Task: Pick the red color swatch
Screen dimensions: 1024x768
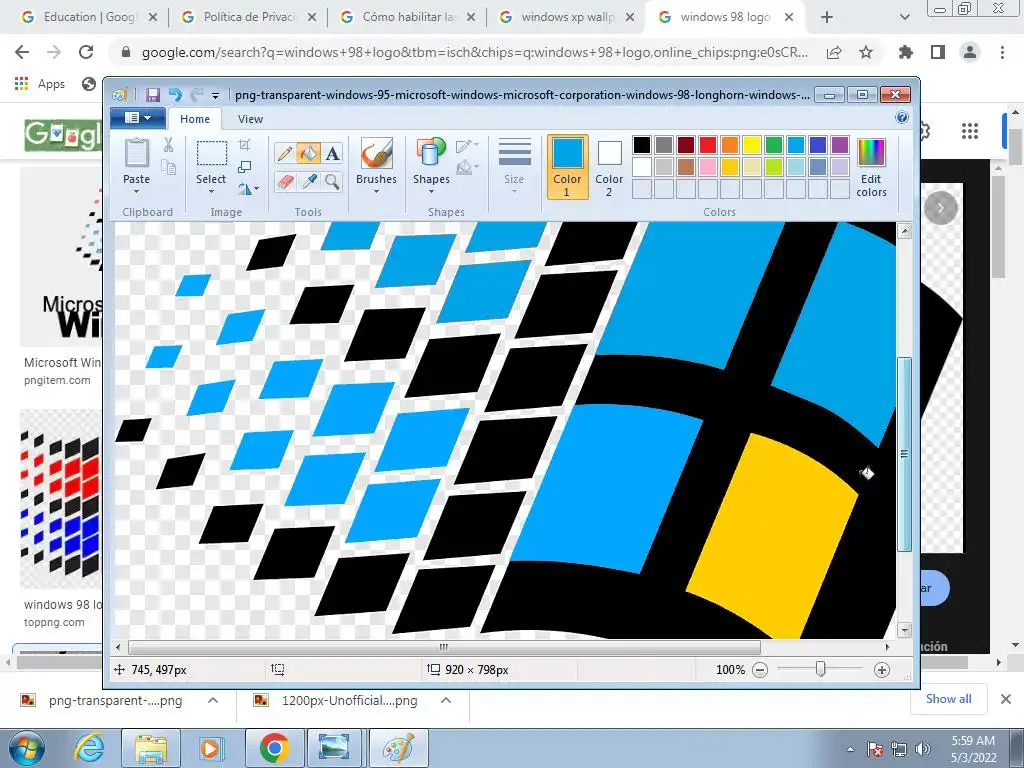Action: pos(708,145)
